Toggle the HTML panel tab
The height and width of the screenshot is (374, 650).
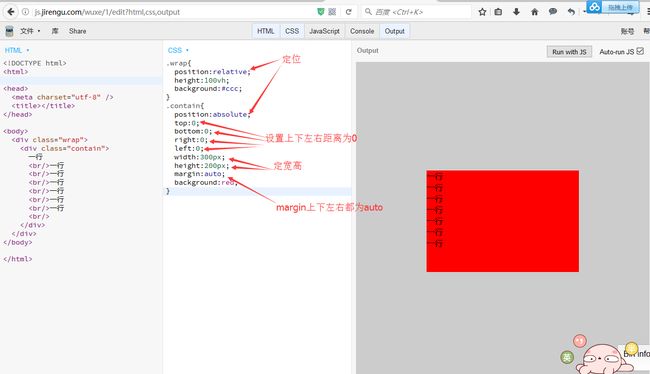pos(265,31)
